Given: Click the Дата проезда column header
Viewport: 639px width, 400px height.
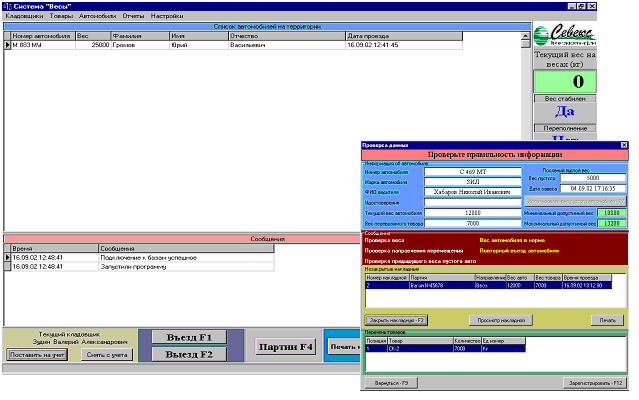Looking at the screenshot, I should tap(404, 36).
